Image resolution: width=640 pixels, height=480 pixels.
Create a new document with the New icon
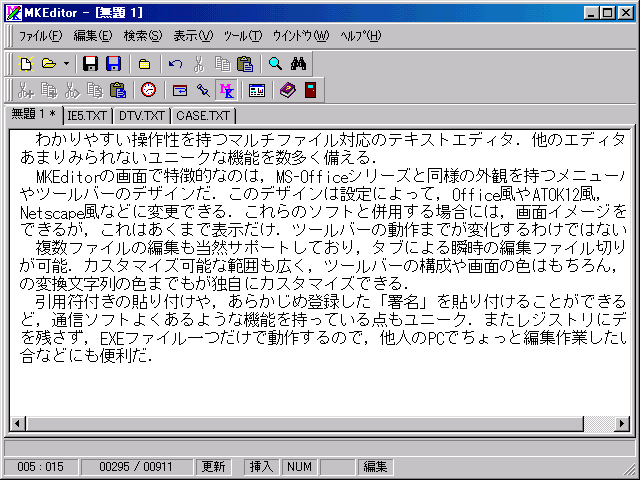coord(26,64)
